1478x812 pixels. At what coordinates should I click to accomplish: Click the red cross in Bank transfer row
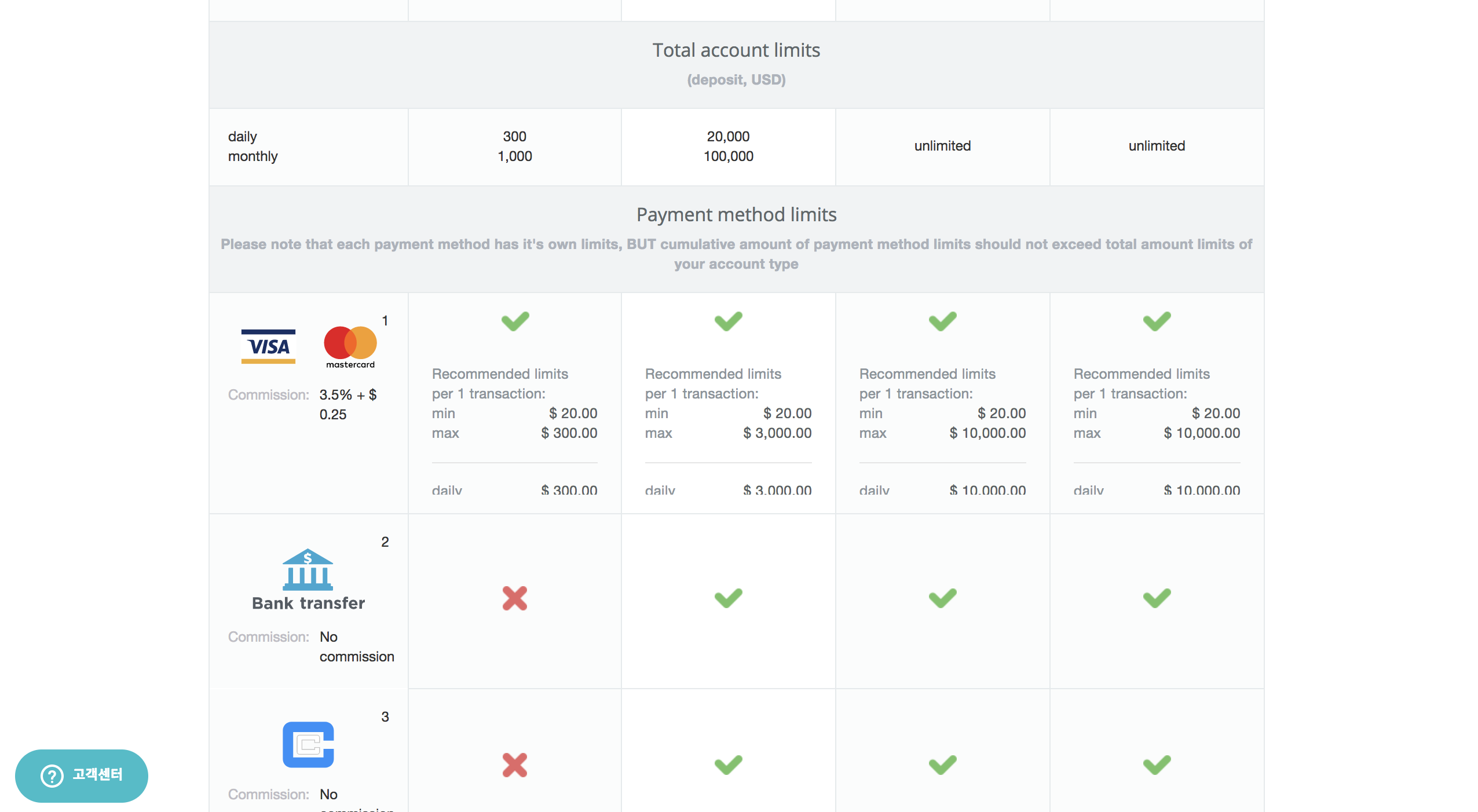click(x=515, y=598)
